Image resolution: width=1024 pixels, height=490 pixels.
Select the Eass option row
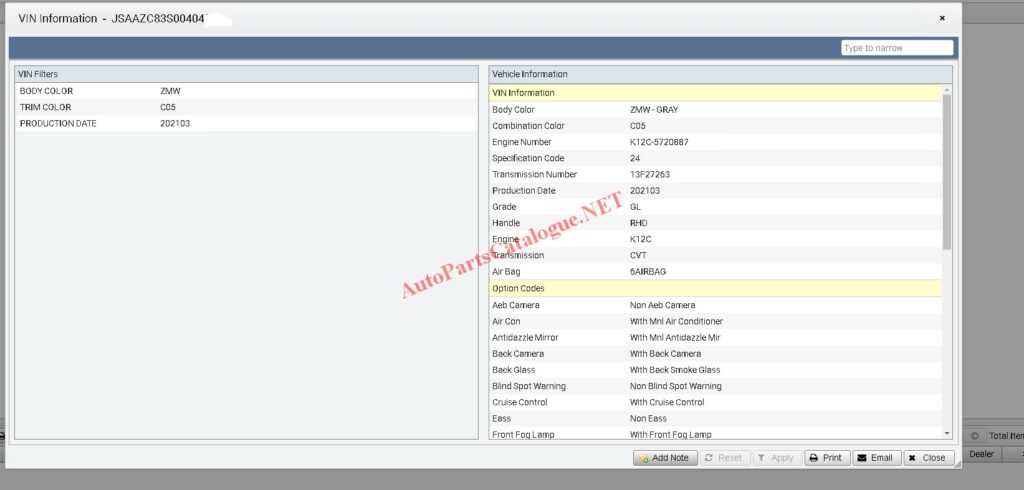(x=716, y=418)
